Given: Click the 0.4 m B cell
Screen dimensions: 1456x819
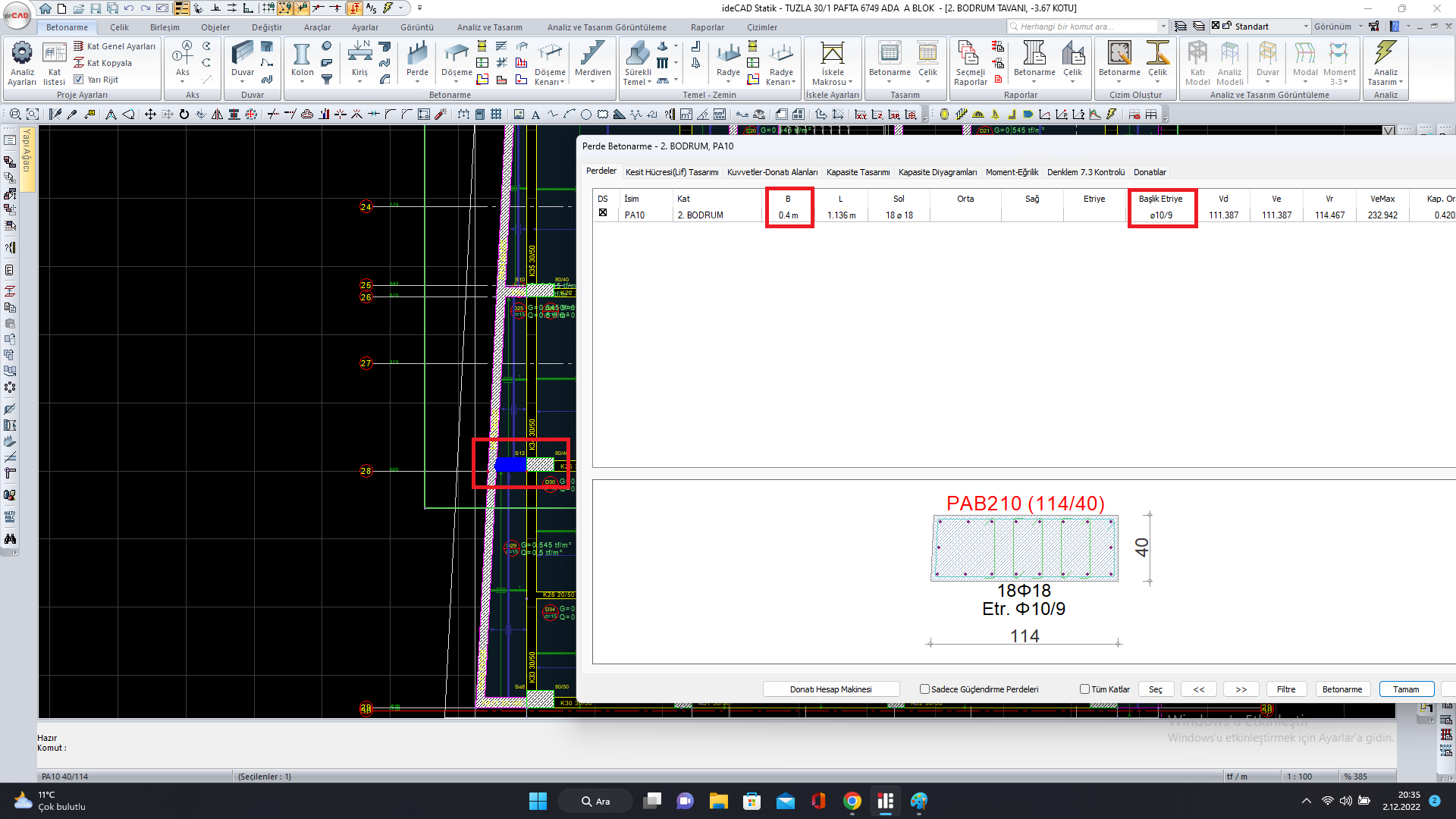Looking at the screenshot, I should tap(788, 215).
